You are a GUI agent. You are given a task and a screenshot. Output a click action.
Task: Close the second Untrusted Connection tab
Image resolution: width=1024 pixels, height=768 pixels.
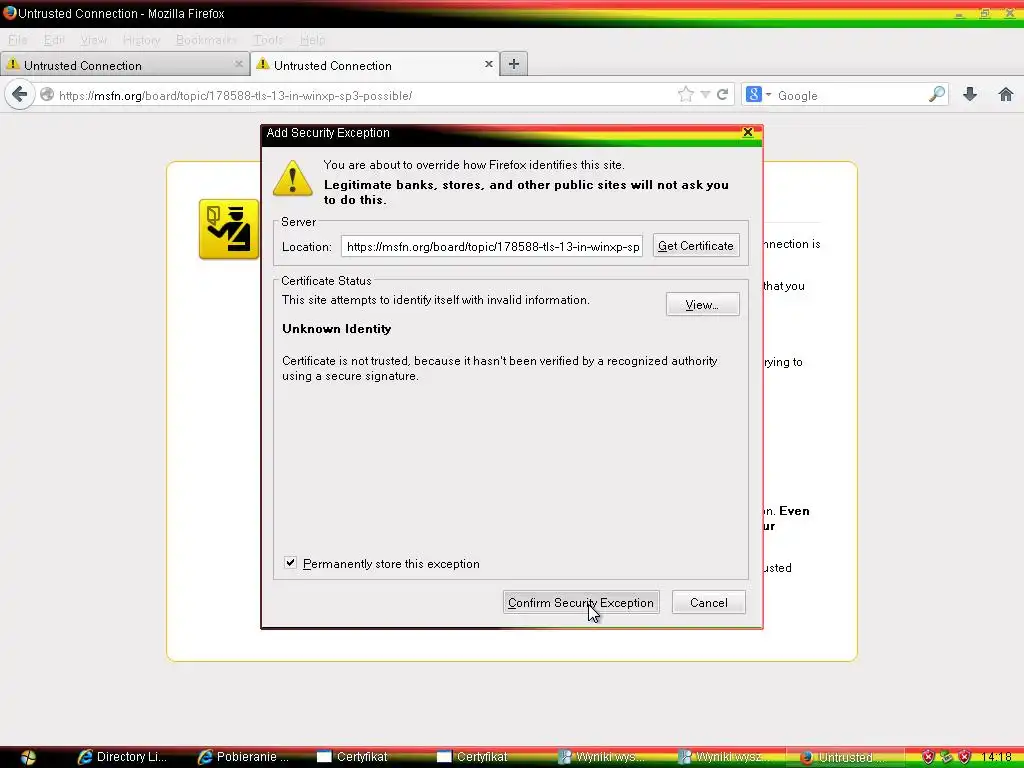pos(488,64)
